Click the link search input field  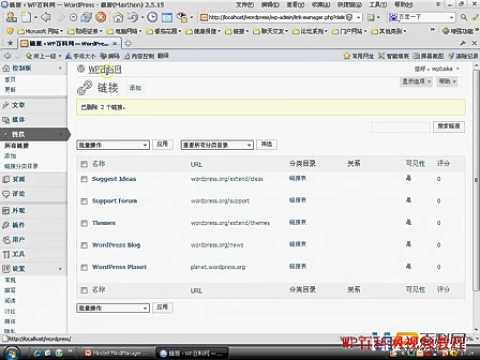point(400,126)
